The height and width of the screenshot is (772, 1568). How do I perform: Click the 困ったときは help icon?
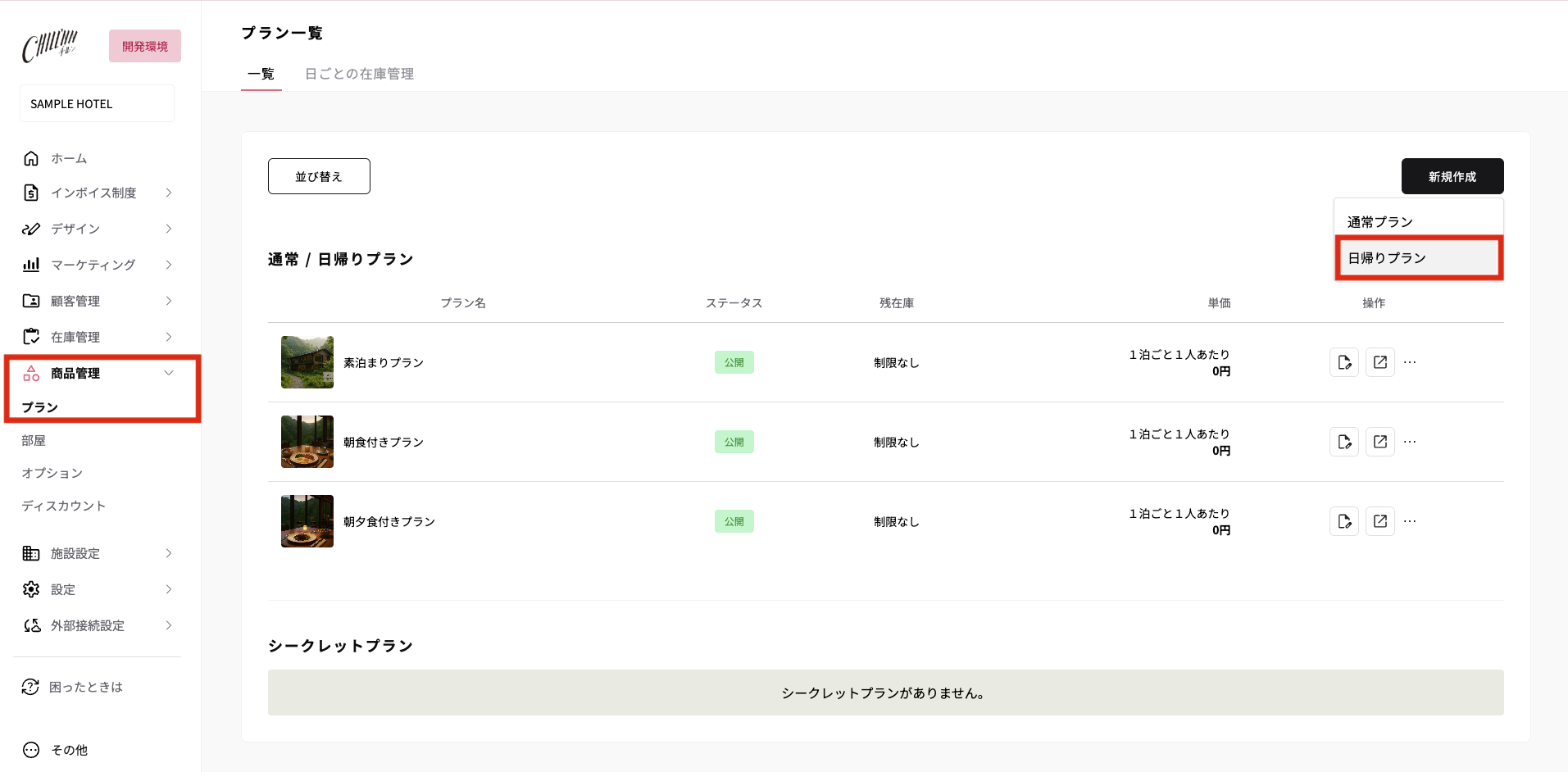tap(31, 687)
